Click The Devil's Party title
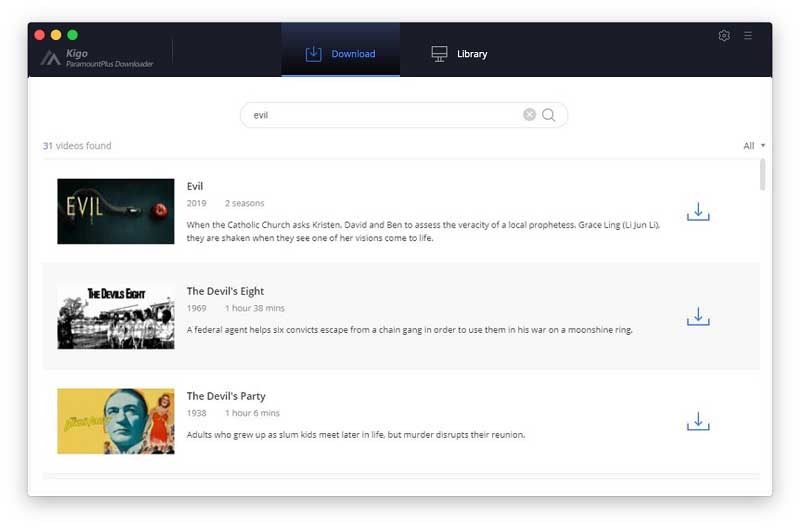This screenshot has width=800, height=529. 226,396
